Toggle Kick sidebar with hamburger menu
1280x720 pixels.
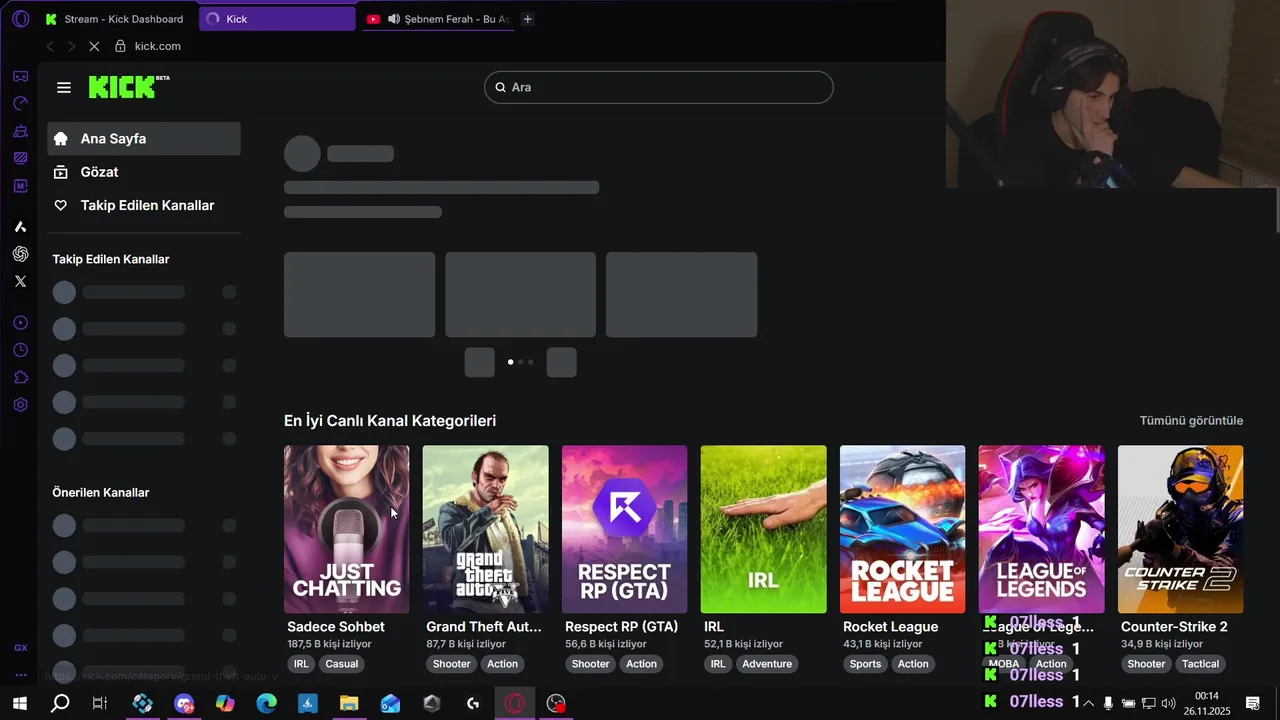tap(64, 87)
